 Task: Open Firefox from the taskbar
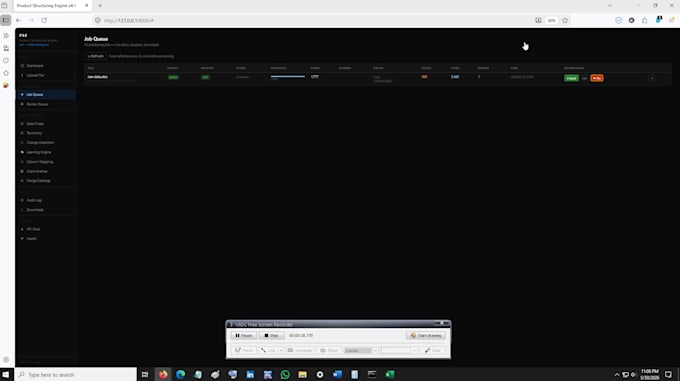click(x=163, y=374)
